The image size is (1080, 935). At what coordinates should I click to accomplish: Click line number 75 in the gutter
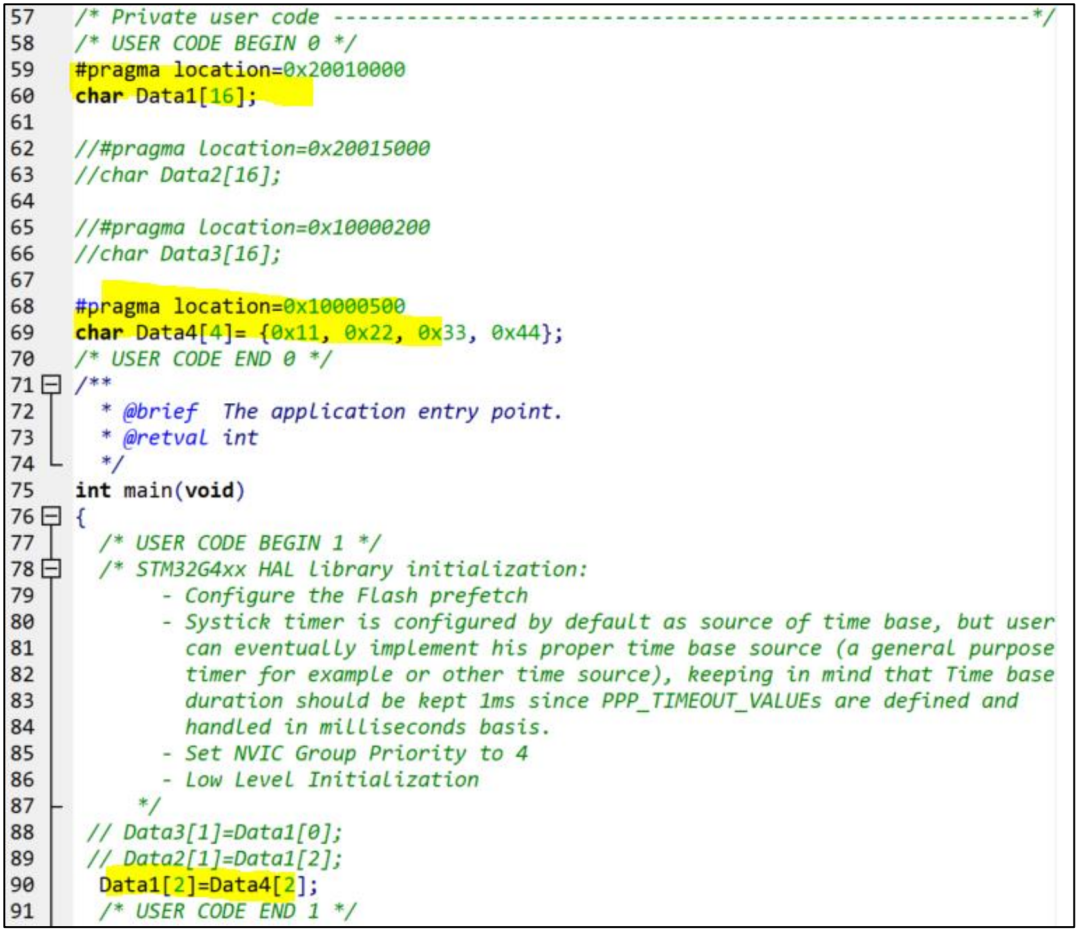click(x=22, y=491)
